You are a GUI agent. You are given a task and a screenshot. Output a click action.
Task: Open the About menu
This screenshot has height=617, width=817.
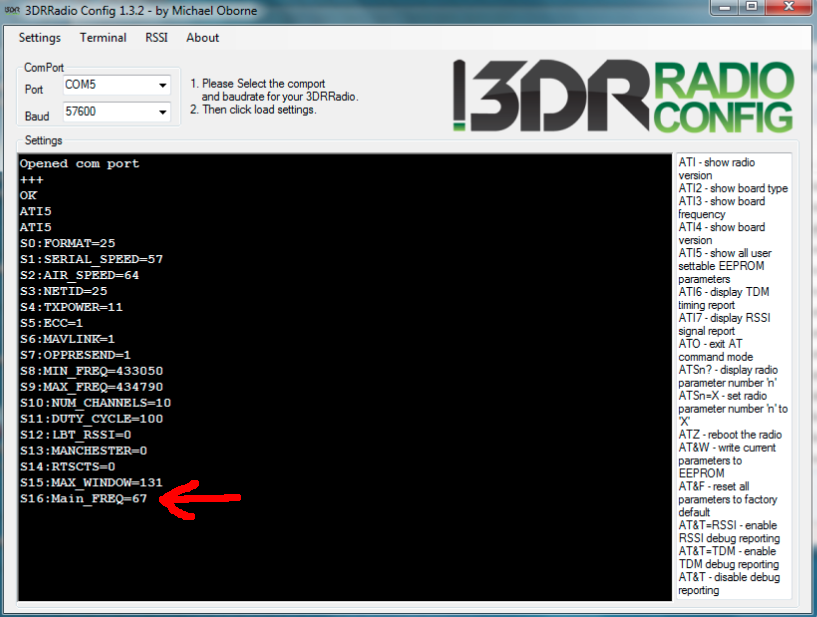(x=202, y=38)
